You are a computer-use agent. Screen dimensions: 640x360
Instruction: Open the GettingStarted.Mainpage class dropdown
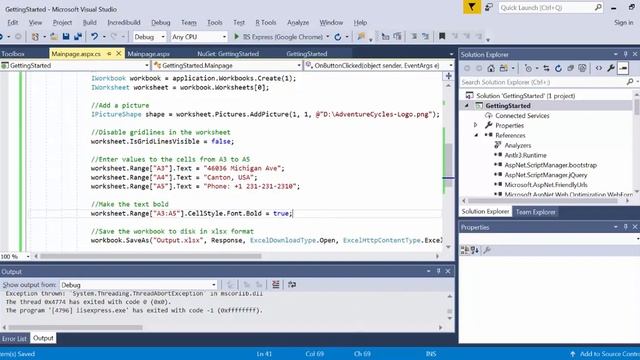click(299, 65)
